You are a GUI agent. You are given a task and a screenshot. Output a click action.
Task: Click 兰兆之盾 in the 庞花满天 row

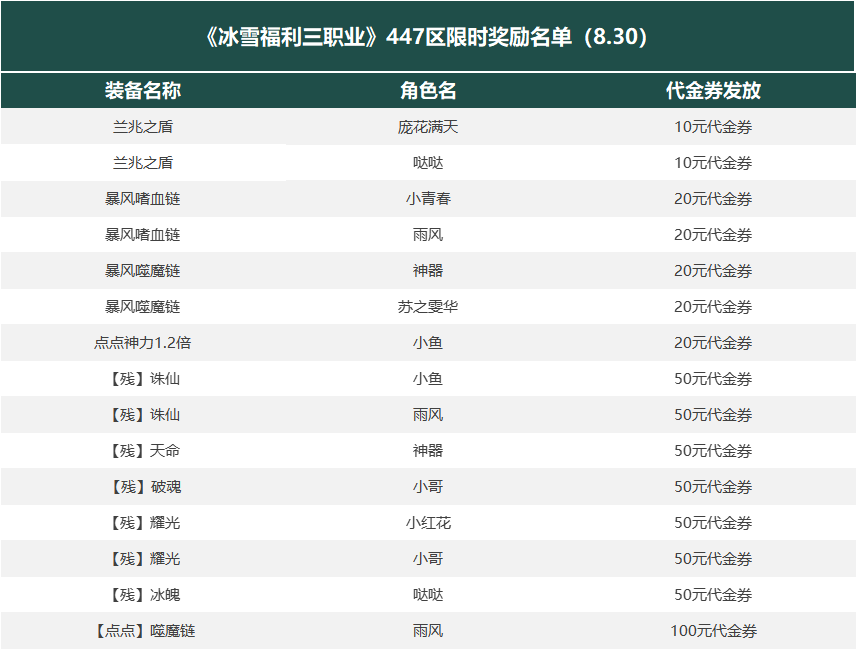(x=142, y=127)
